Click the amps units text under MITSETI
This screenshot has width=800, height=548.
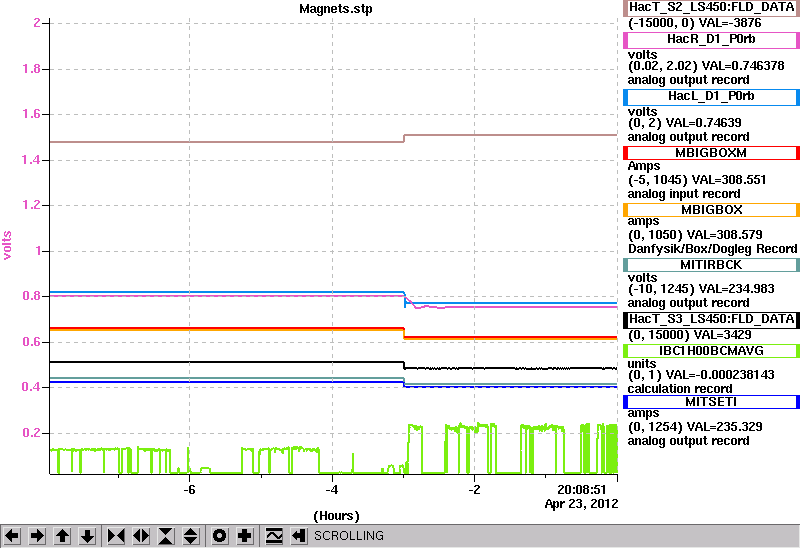643,414
